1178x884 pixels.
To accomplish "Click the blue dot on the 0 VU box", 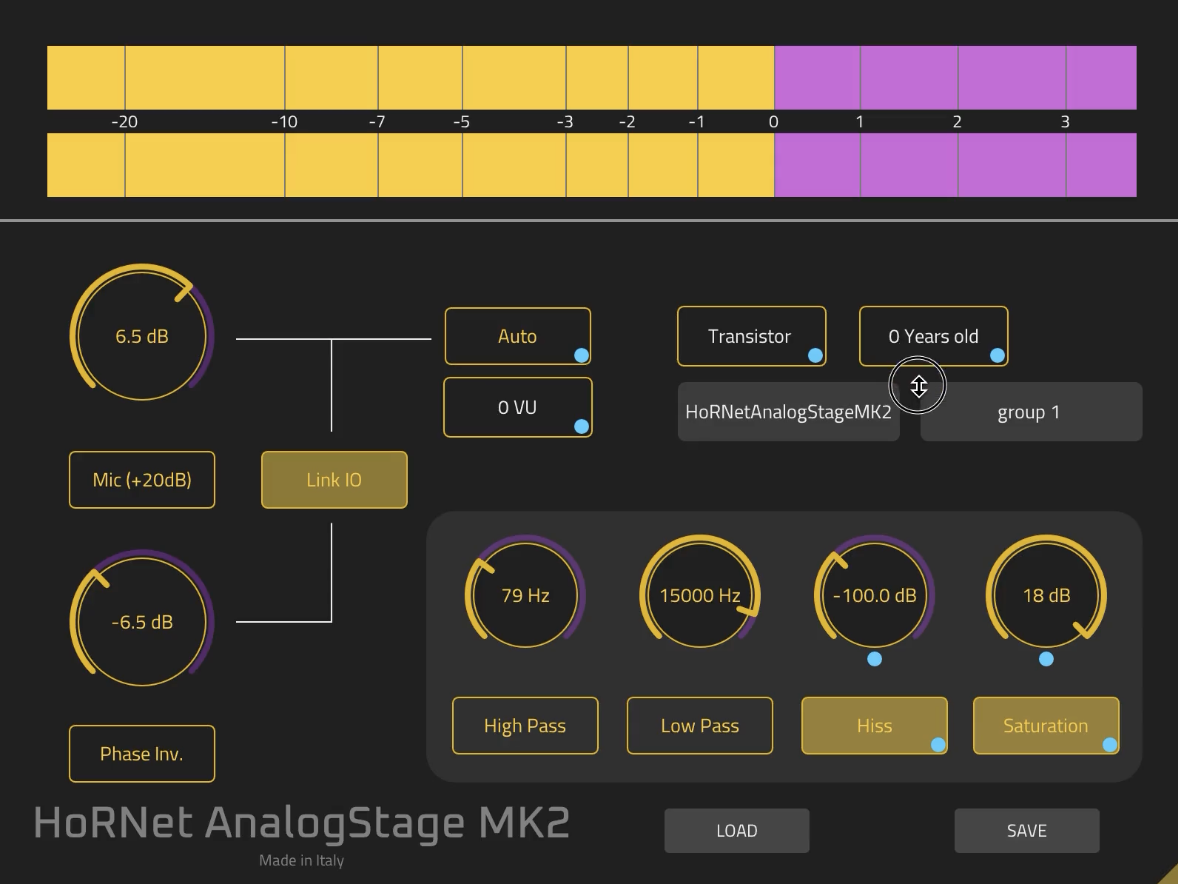I will point(581,426).
